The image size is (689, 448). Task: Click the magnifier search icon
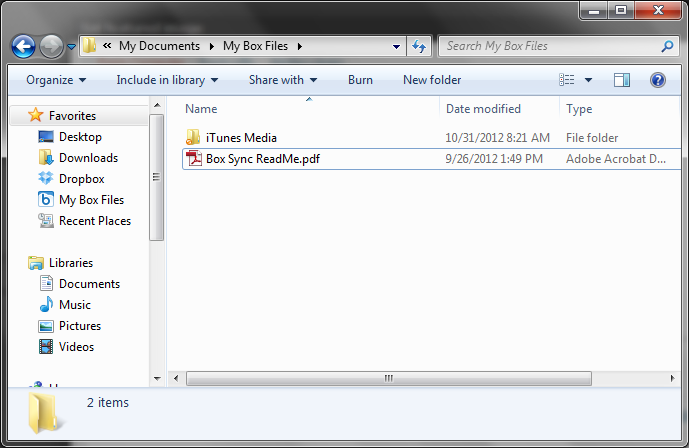click(x=667, y=46)
